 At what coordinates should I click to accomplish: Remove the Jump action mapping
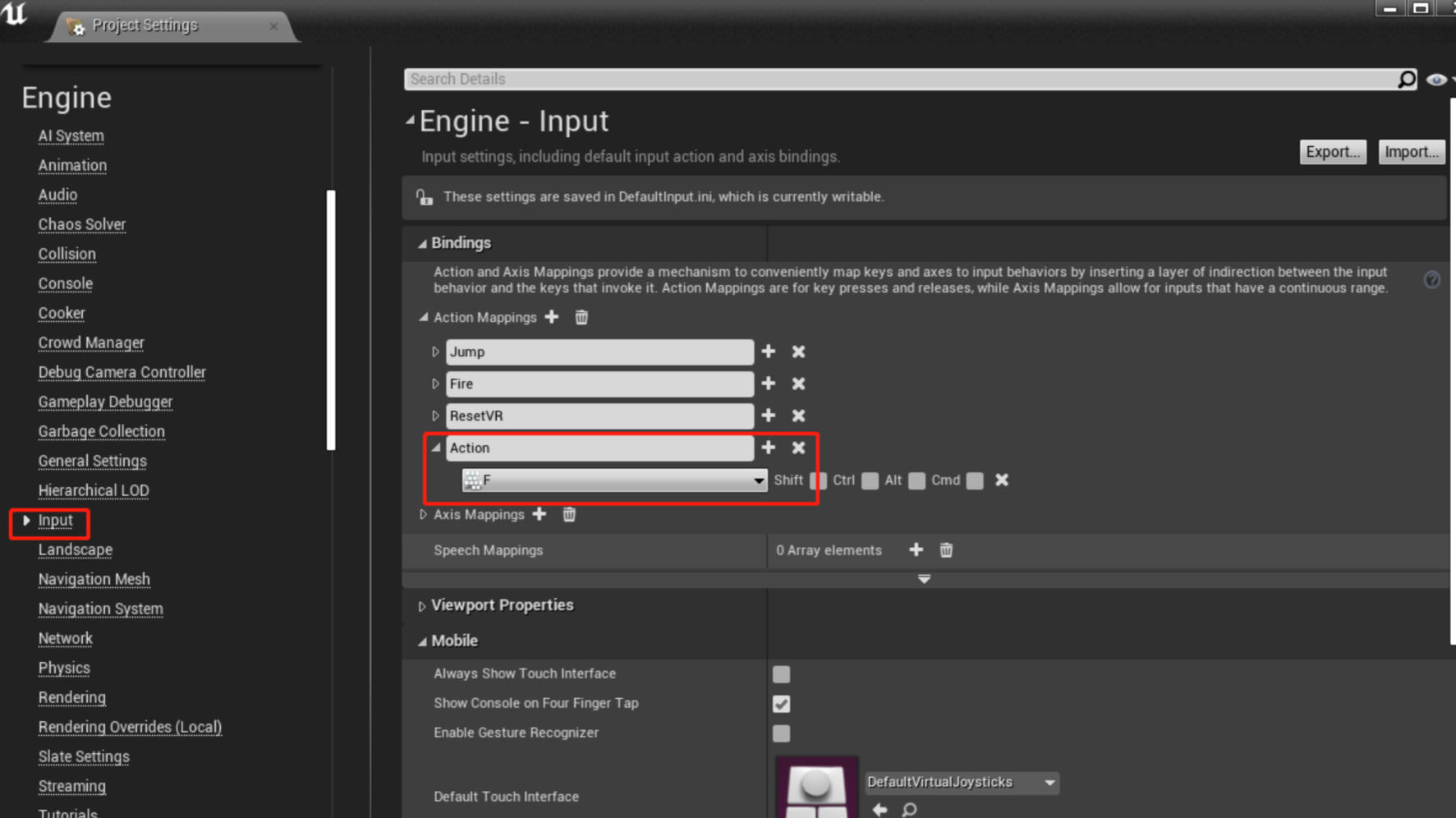pos(798,352)
